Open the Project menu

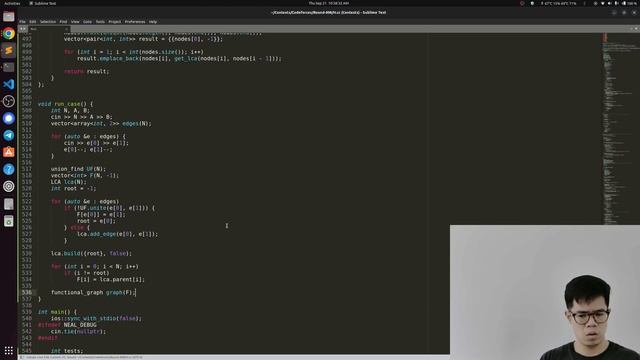pyautogui.click(x=115, y=22)
